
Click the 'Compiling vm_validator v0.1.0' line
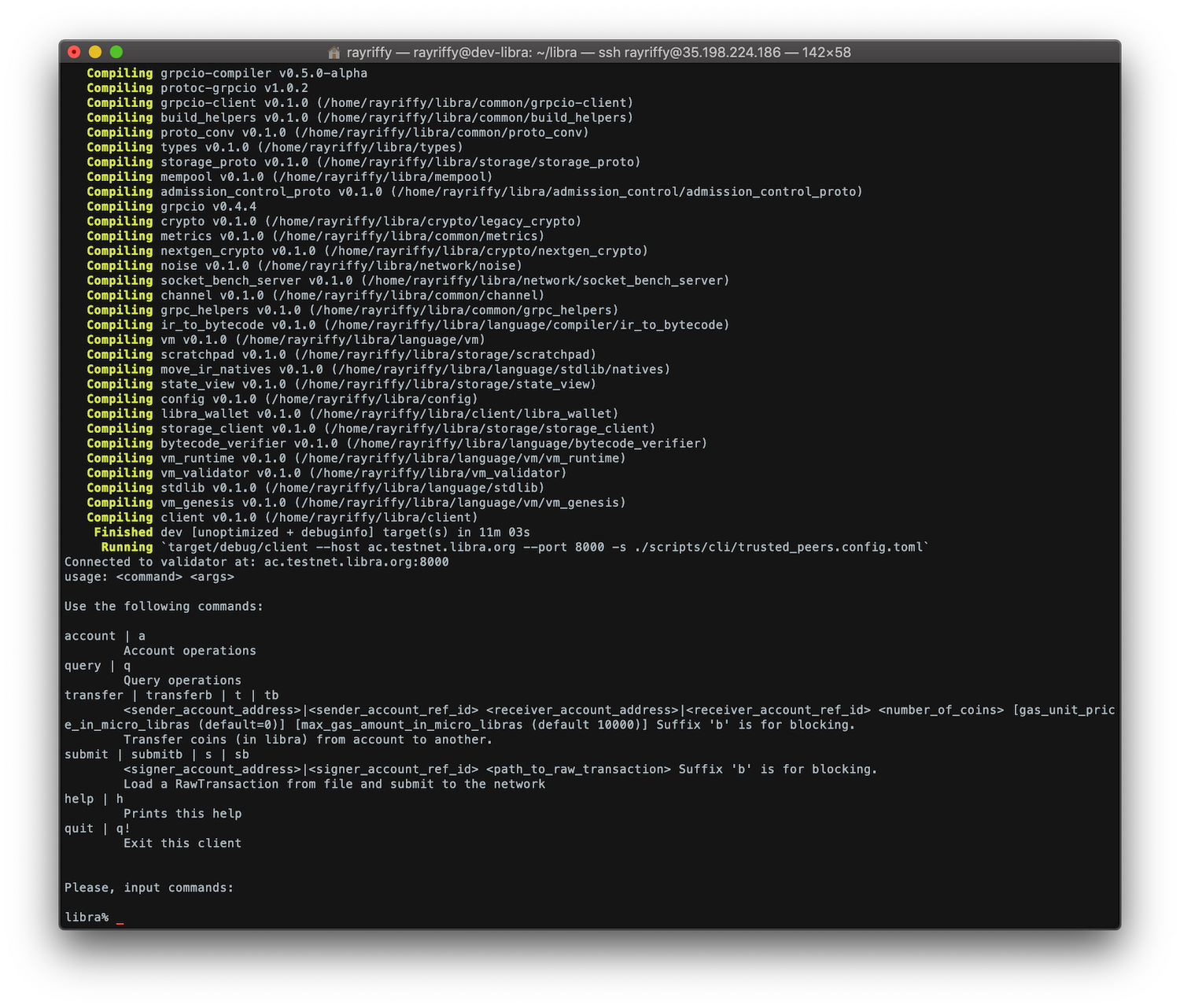pos(327,474)
